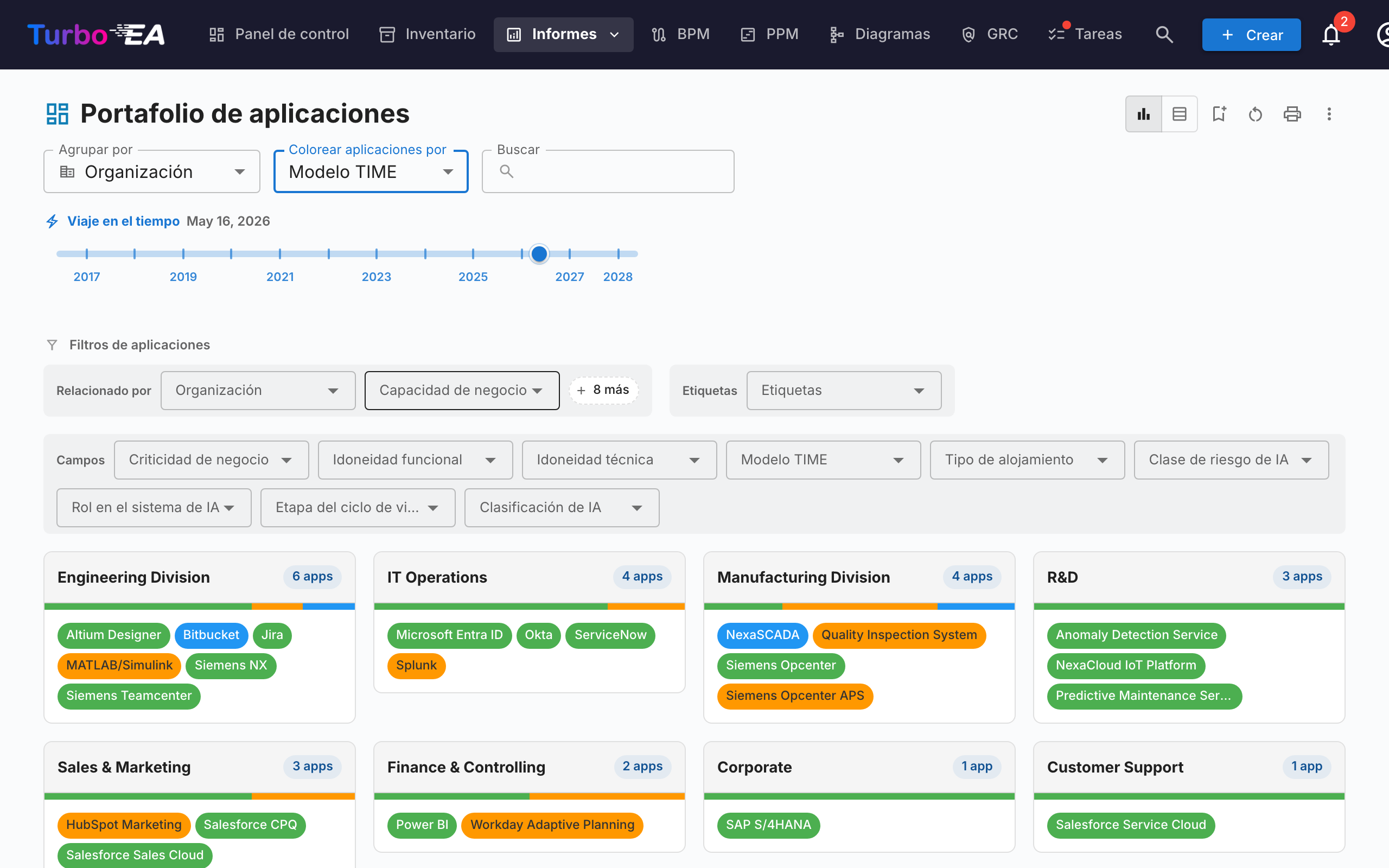Open the NexaSCADA chip
Viewport: 1389px width, 868px height.
tap(762, 635)
